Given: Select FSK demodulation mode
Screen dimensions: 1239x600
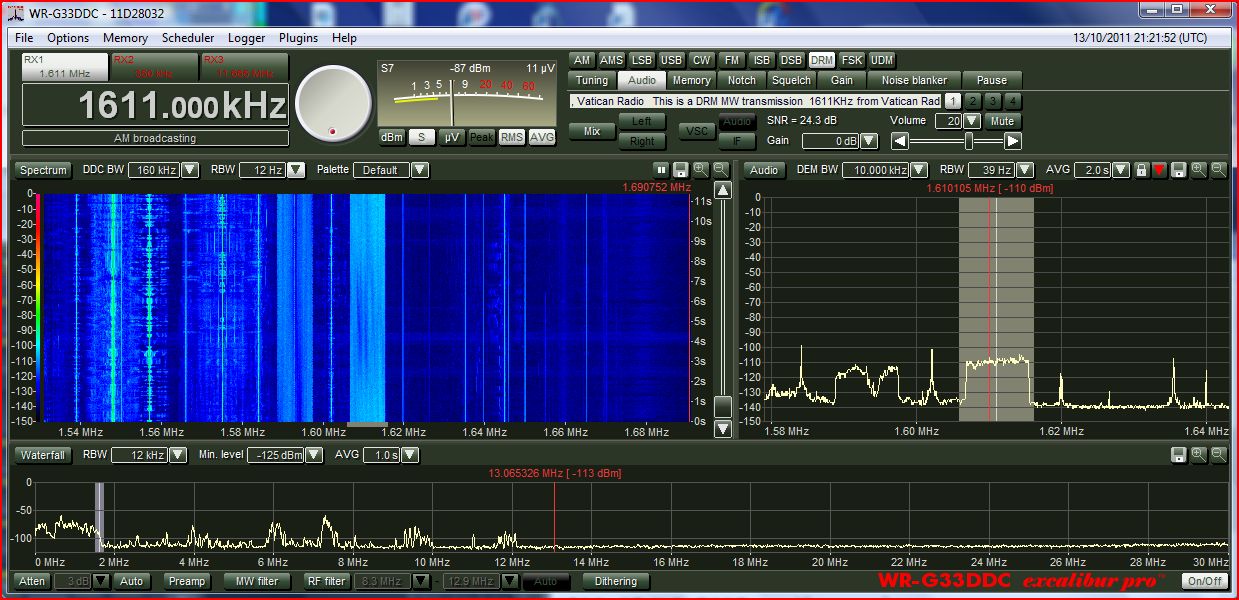Looking at the screenshot, I should [x=852, y=60].
